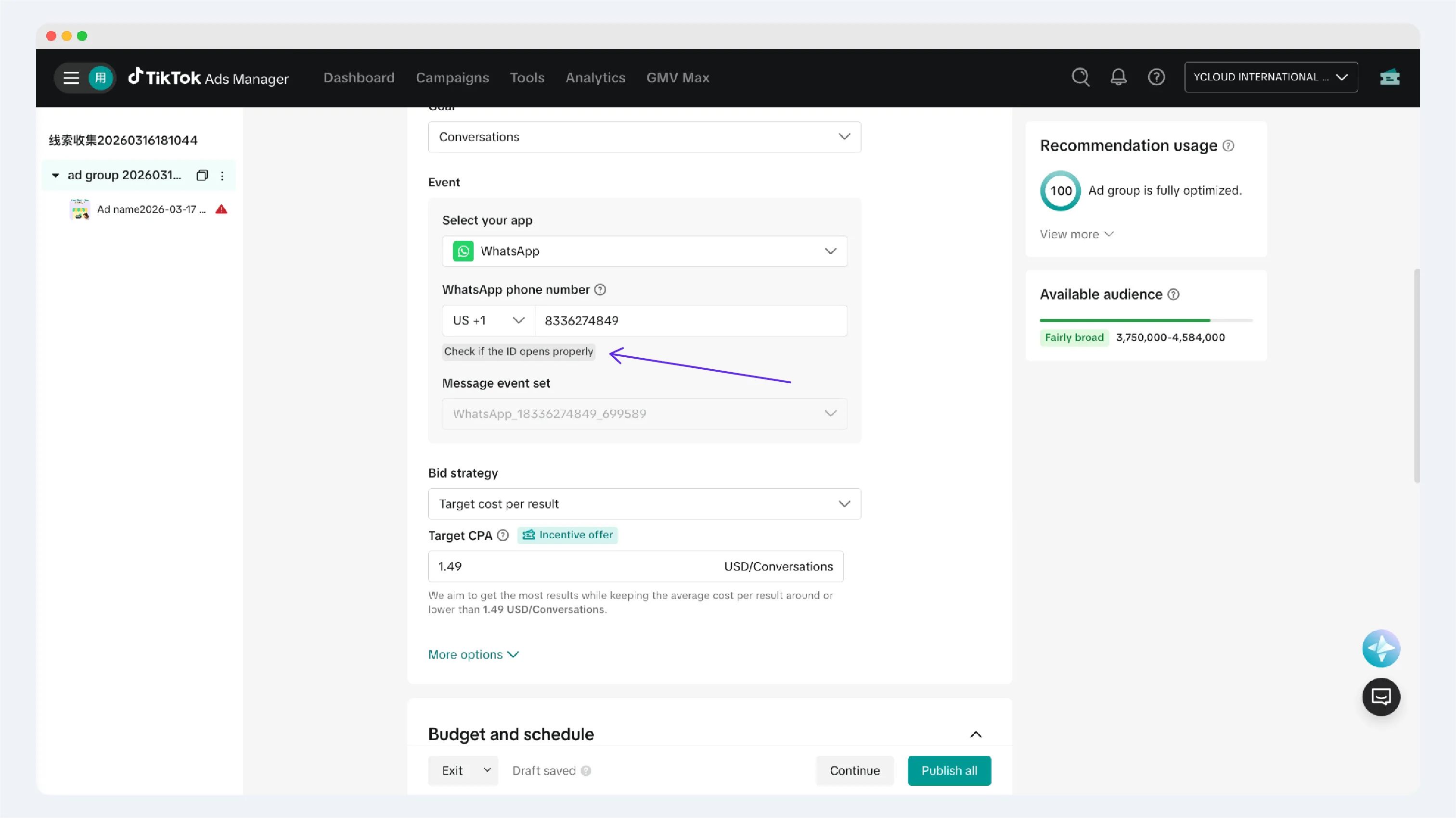
Task: Click the phone number field 8336274849
Action: [691, 321]
